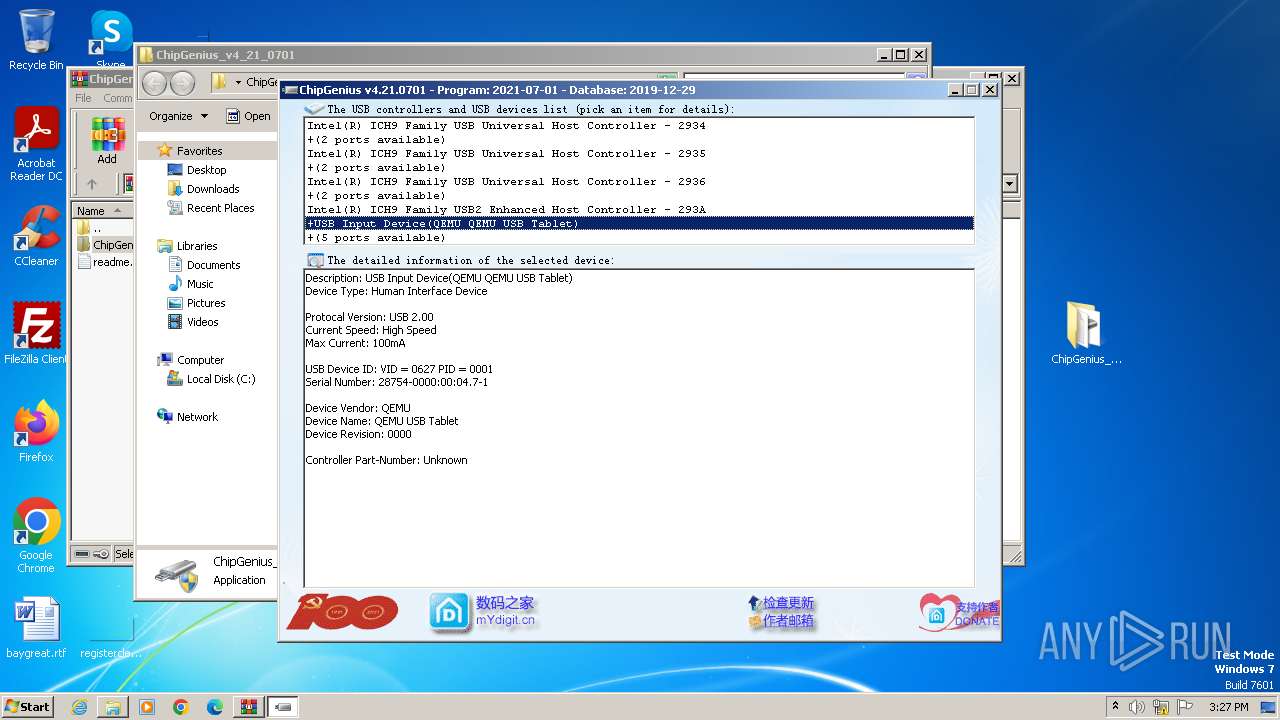The height and width of the screenshot is (720, 1280).
Task: Select the parent folder '..' entry in WinRAR
Action: 89,228
